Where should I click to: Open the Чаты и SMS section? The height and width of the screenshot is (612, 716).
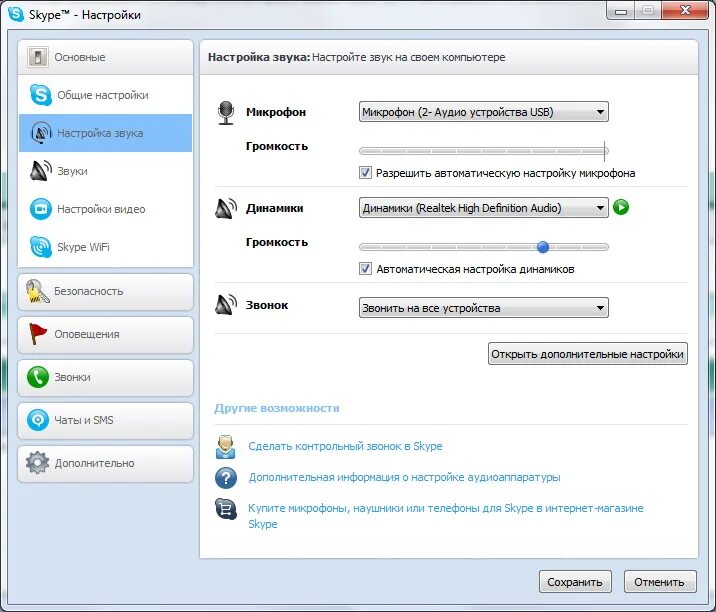click(x=105, y=420)
